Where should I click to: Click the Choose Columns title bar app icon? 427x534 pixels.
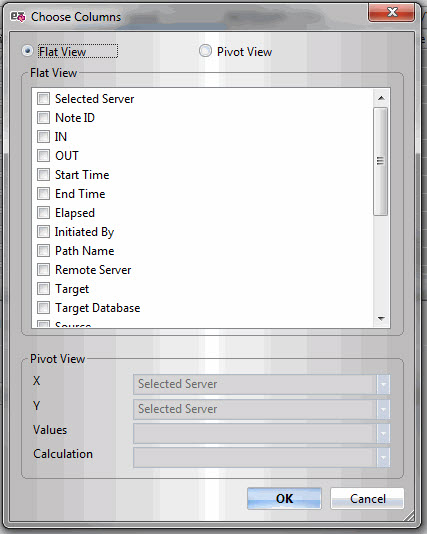pos(18,16)
